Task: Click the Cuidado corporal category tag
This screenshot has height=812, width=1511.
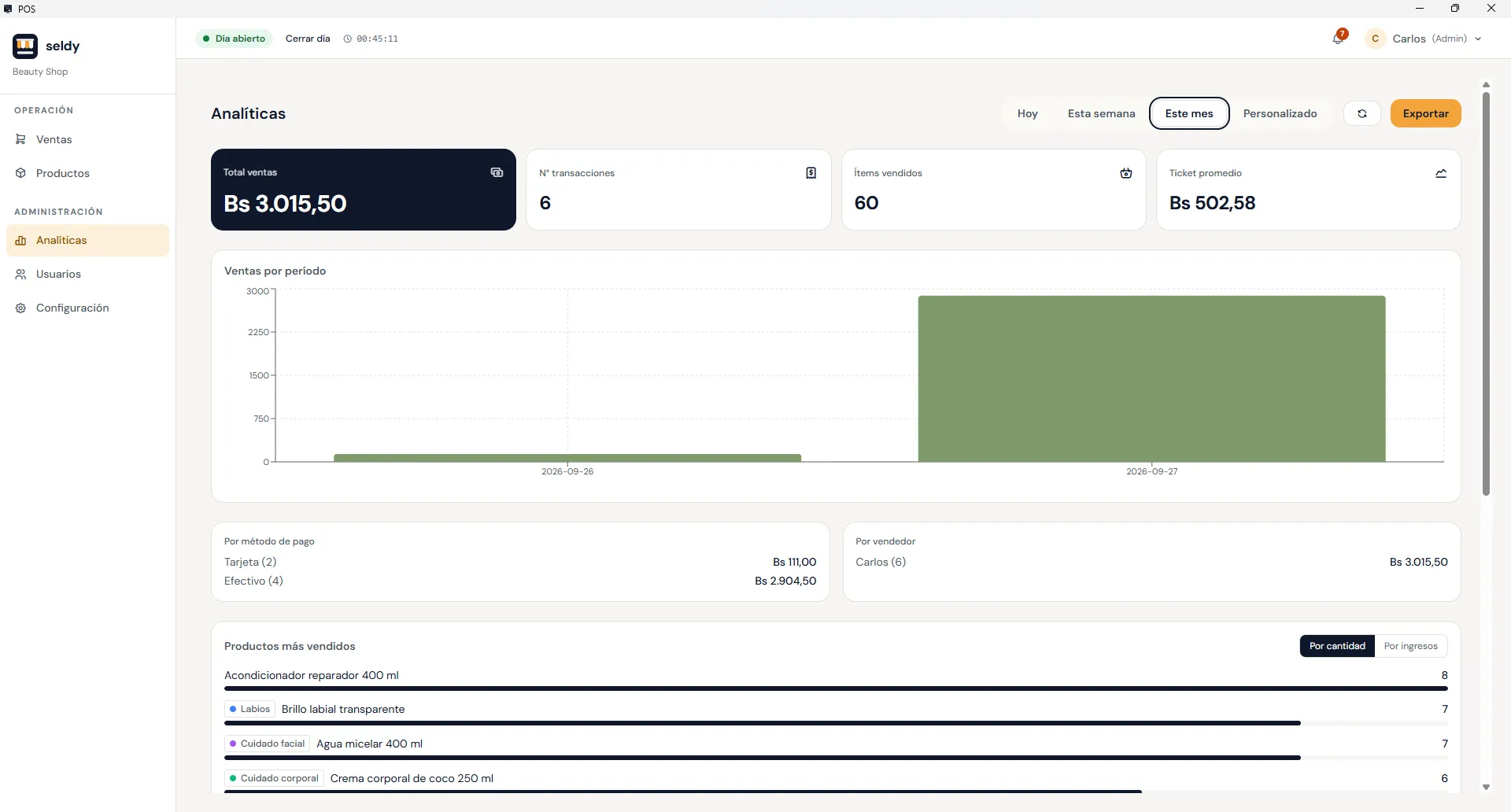Action: [x=274, y=778]
